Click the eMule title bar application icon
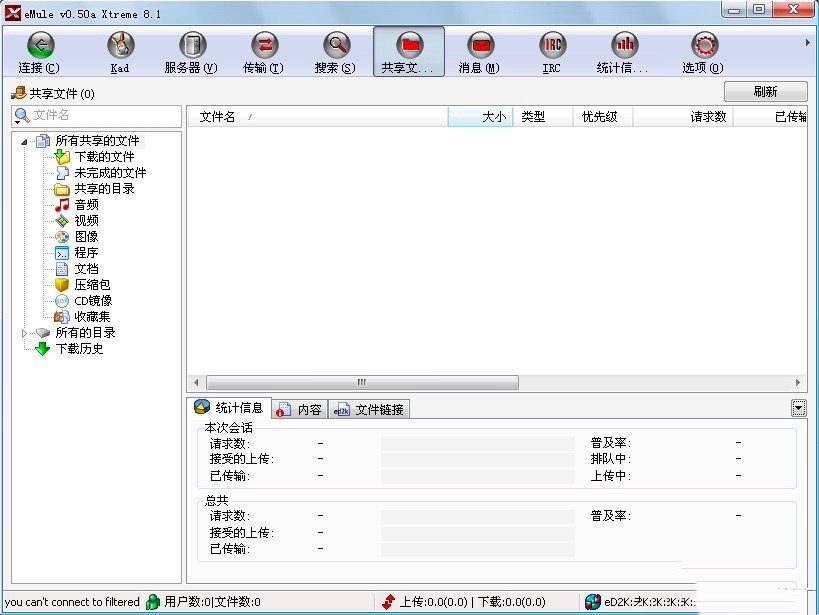 (13, 13)
